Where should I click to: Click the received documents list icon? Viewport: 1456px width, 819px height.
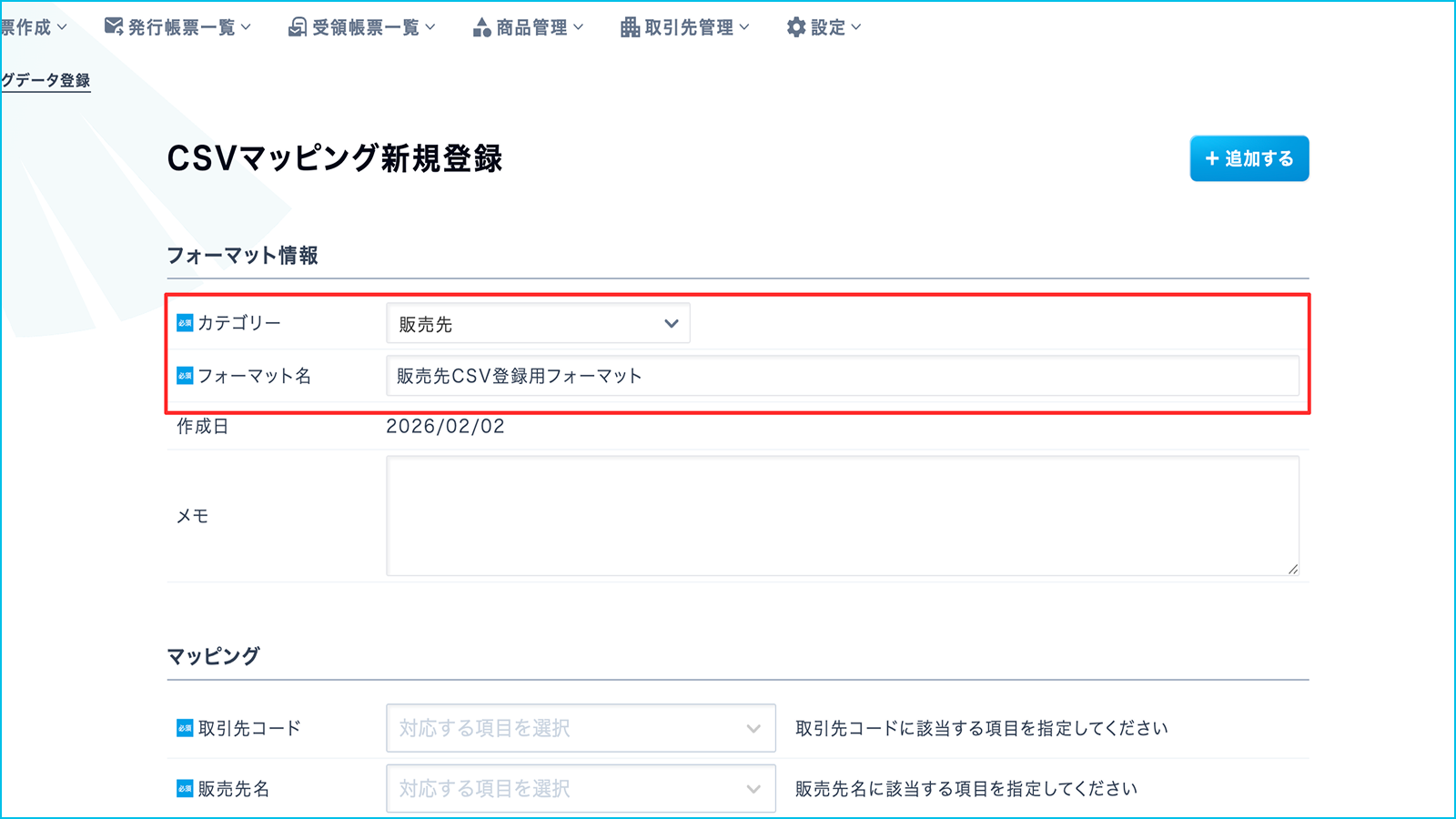298,27
